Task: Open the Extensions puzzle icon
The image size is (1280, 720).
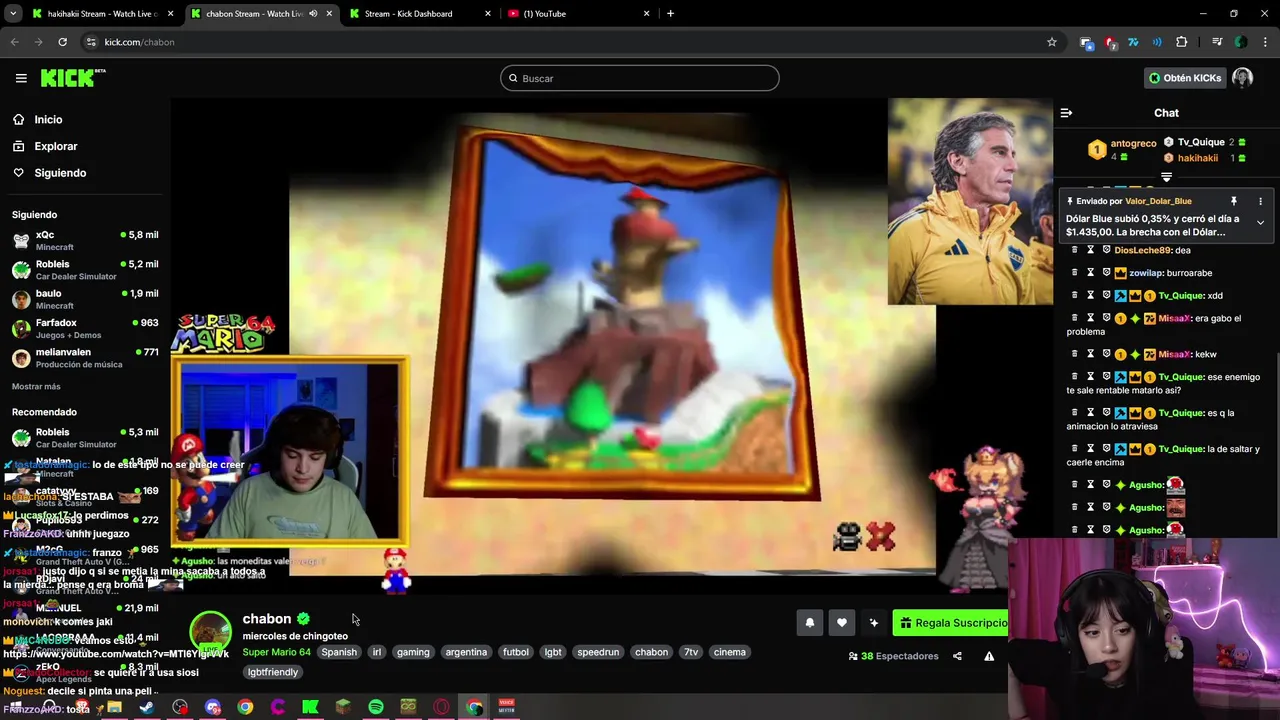Action: [x=1182, y=42]
